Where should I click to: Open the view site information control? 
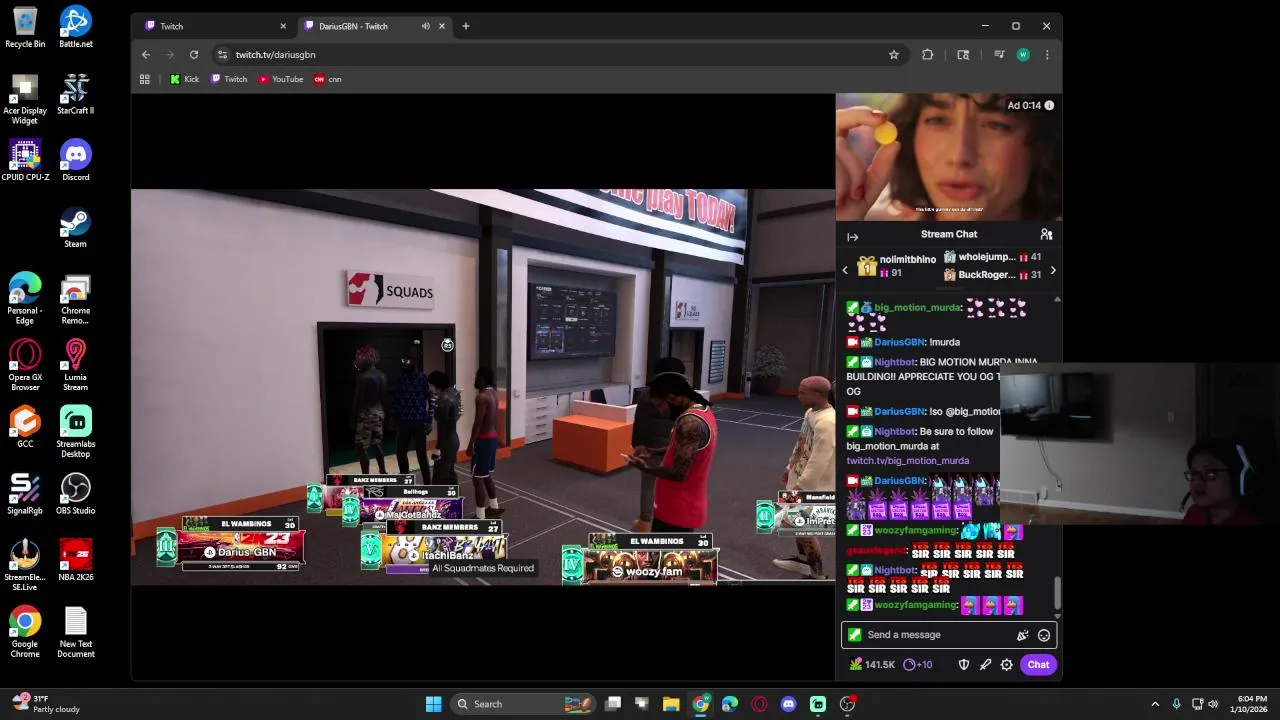click(222, 55)
